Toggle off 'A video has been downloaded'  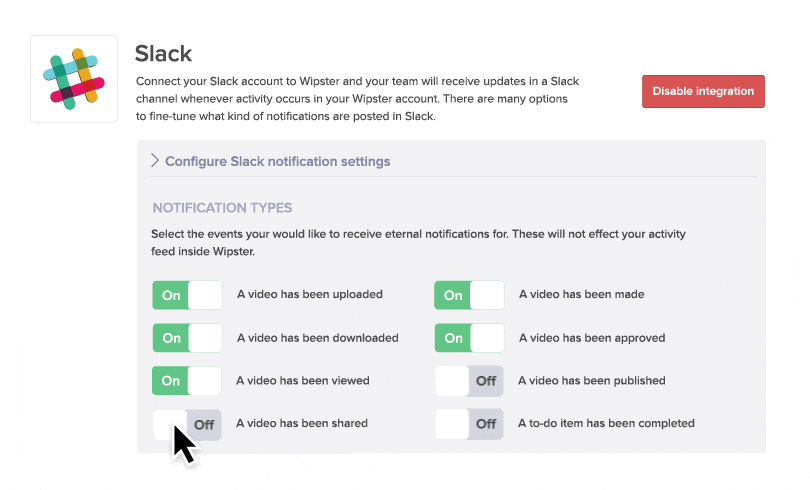(187, 338)
